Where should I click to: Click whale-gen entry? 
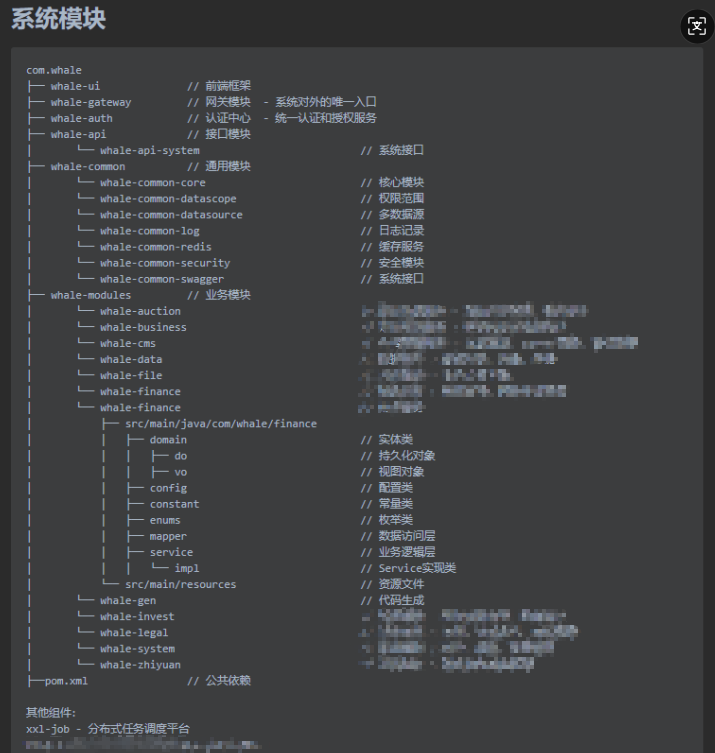pos(128,601)
